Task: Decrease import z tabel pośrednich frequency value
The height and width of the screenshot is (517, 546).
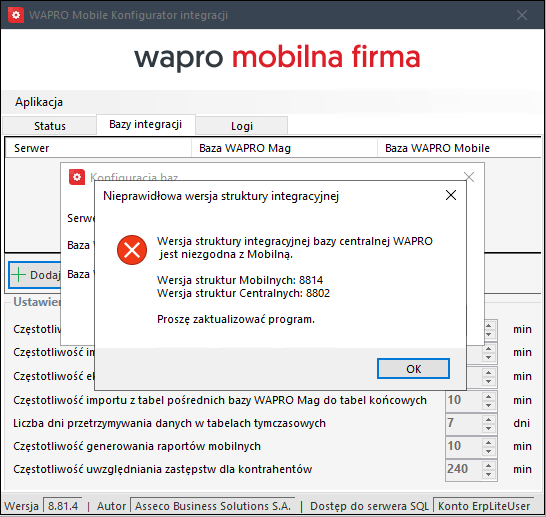Action: point(488,405)
